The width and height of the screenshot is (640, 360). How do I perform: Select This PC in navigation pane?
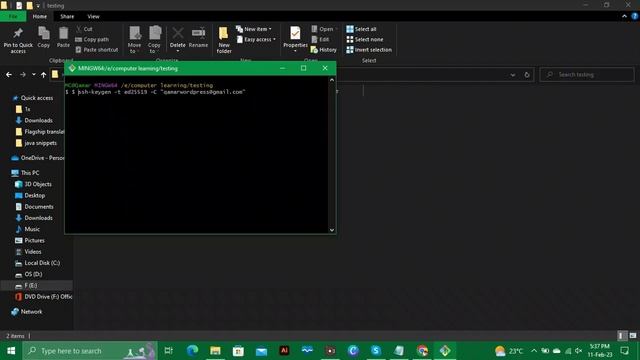pyautogui.click(x=25, y=173)
